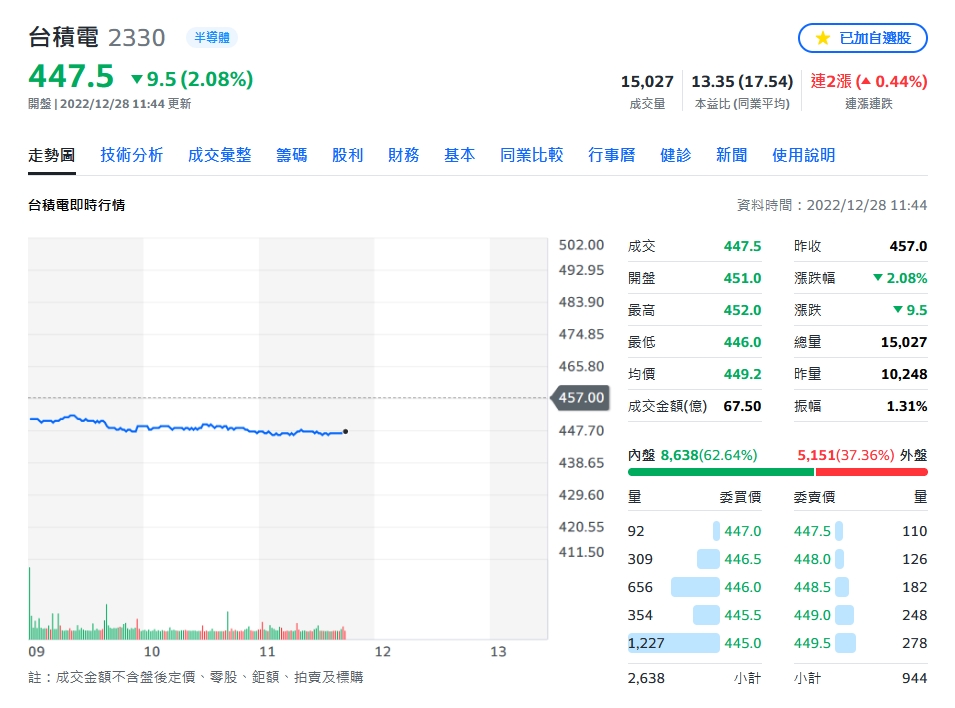Open the 成交彙整 tab
955x708 pixels.
tap(219, 155)
